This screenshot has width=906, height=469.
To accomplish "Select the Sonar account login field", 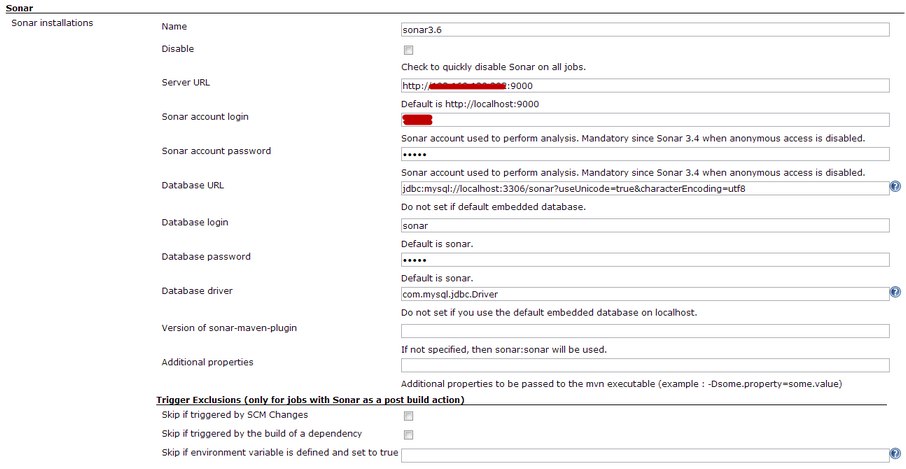I will click(645, 120).
